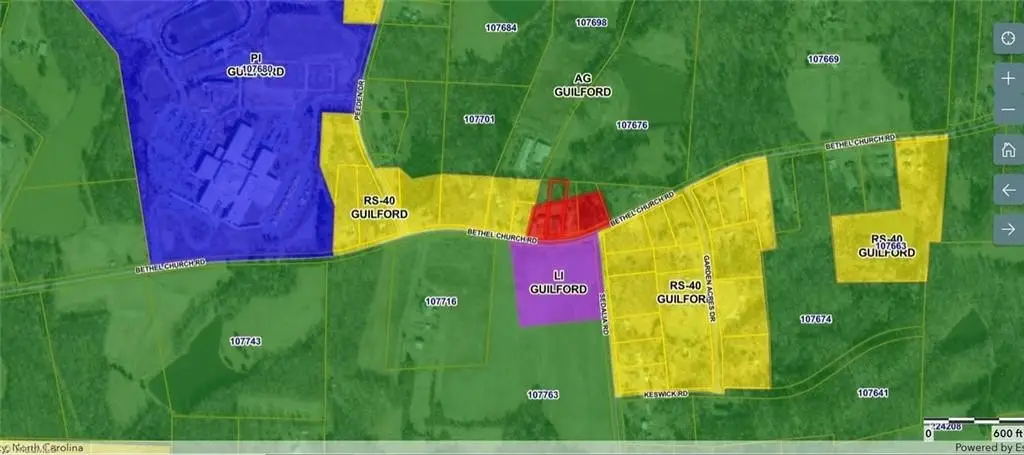Screen dimensions: 1024x455
Task: Go back to previous map extent
Action: tap(1008, 190)
